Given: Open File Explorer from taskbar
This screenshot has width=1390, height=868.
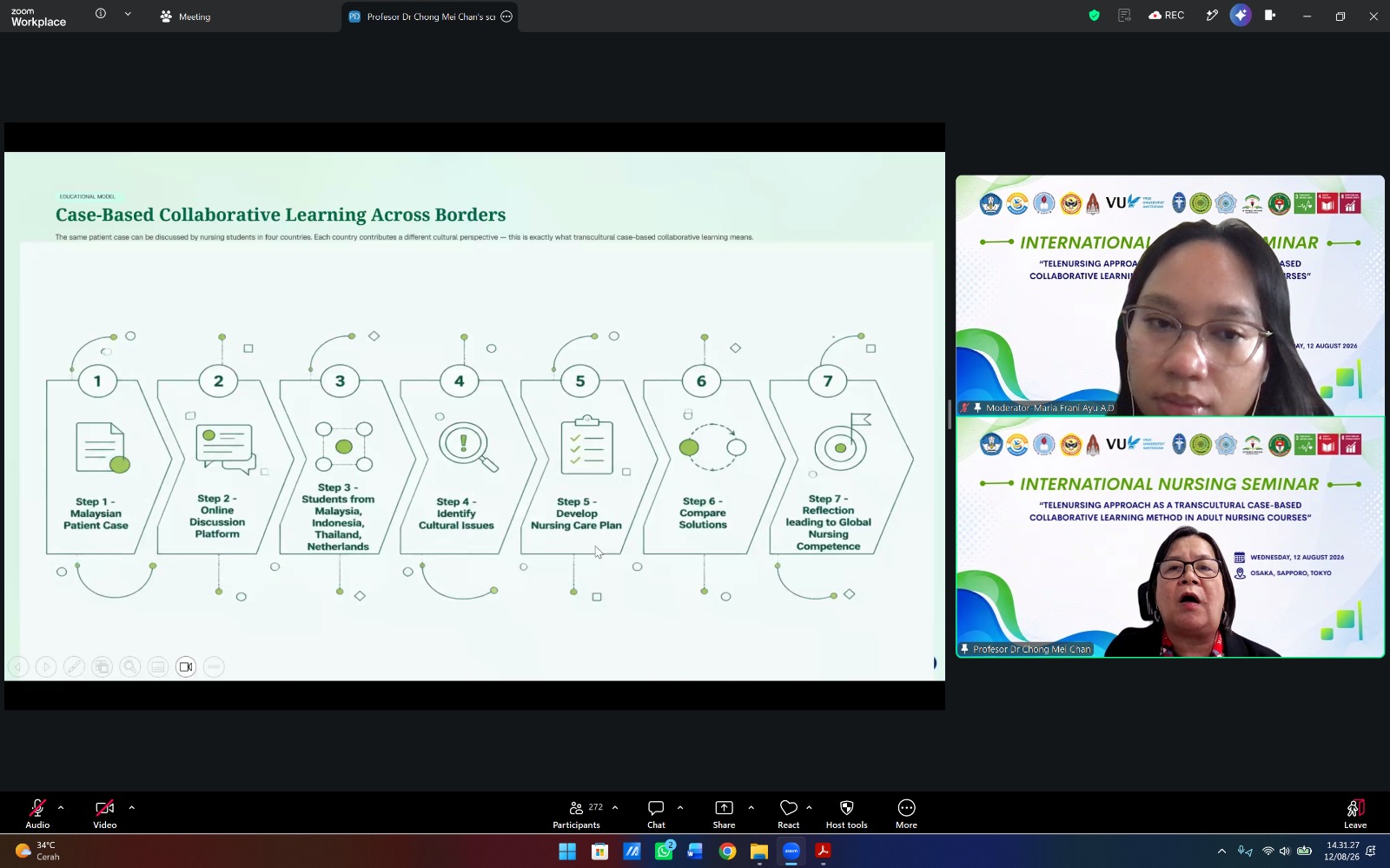Looking at the screenshot, I should [759, 851].
